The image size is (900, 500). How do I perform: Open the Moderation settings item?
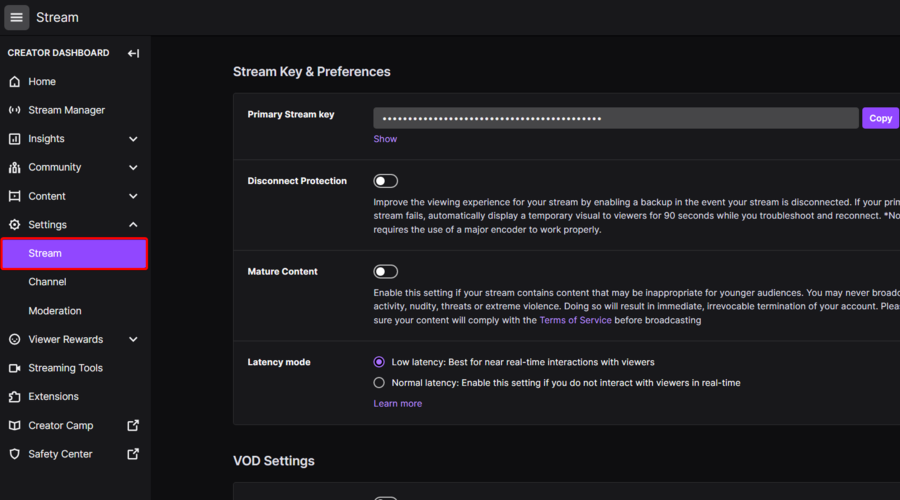pyautogui.click(x=55, y=311)
